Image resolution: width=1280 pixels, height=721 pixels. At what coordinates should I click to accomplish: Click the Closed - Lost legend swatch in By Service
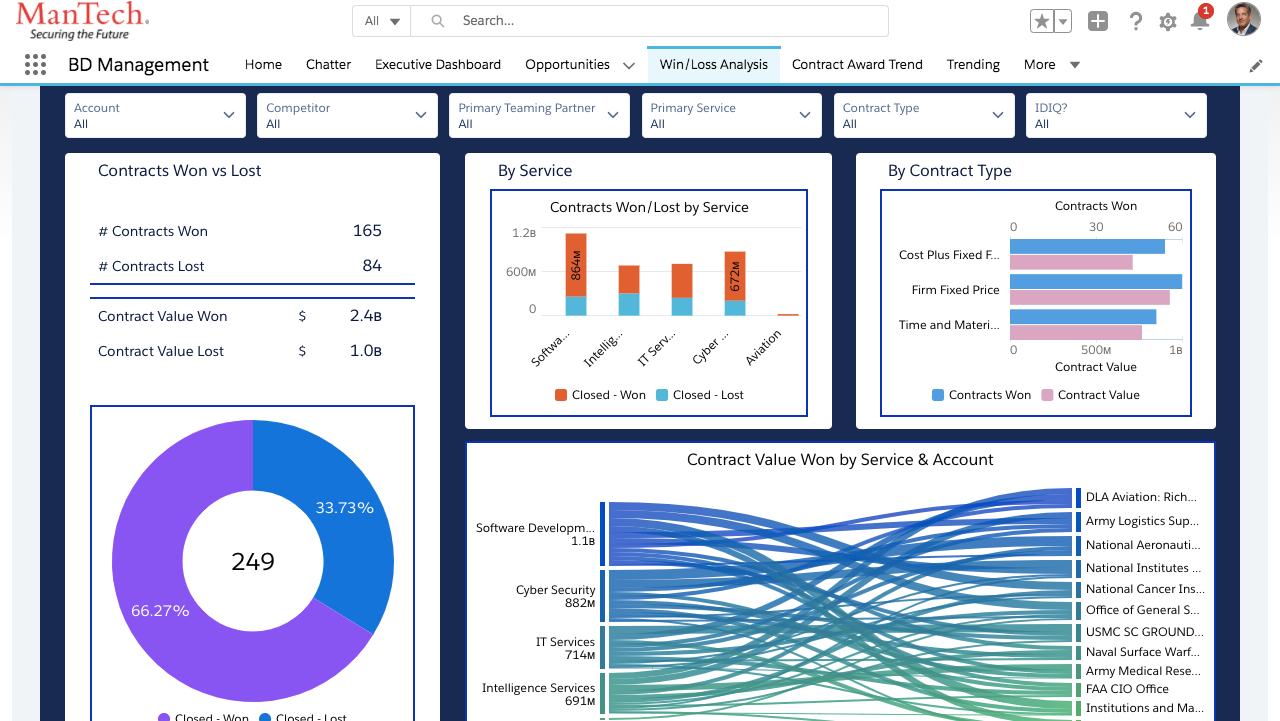click(662, 395)
